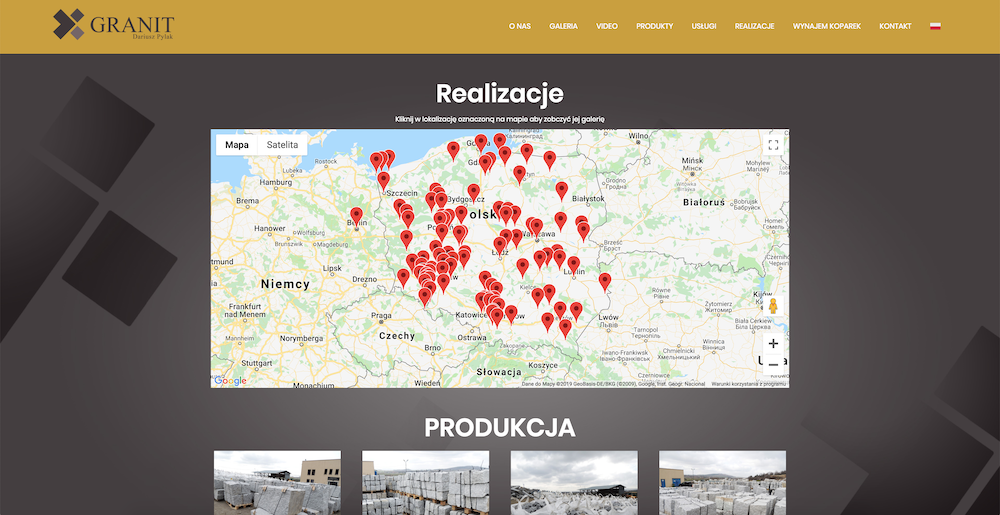Screen dimensions: 1000x515
Task: Open the last production photo thumbnail
Action: [722, 482]
